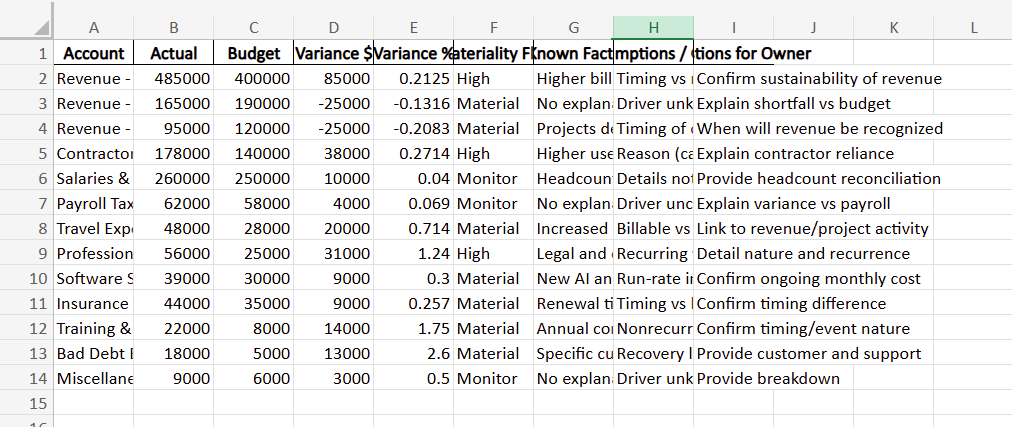
Task: Click the 'Bad Debt' account cell
Action: pos(94,353)
